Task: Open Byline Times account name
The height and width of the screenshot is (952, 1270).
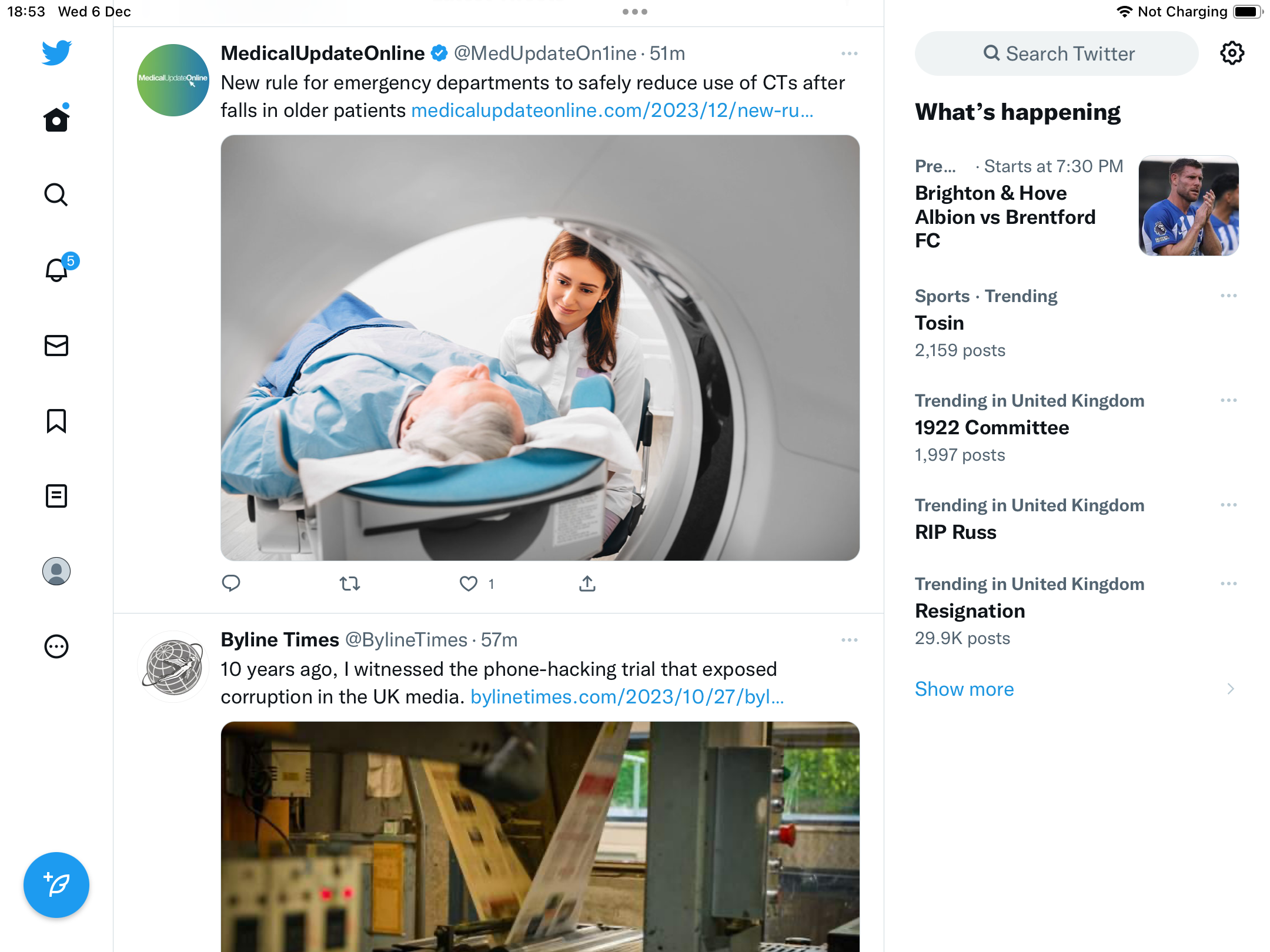Action: [280, 640]
